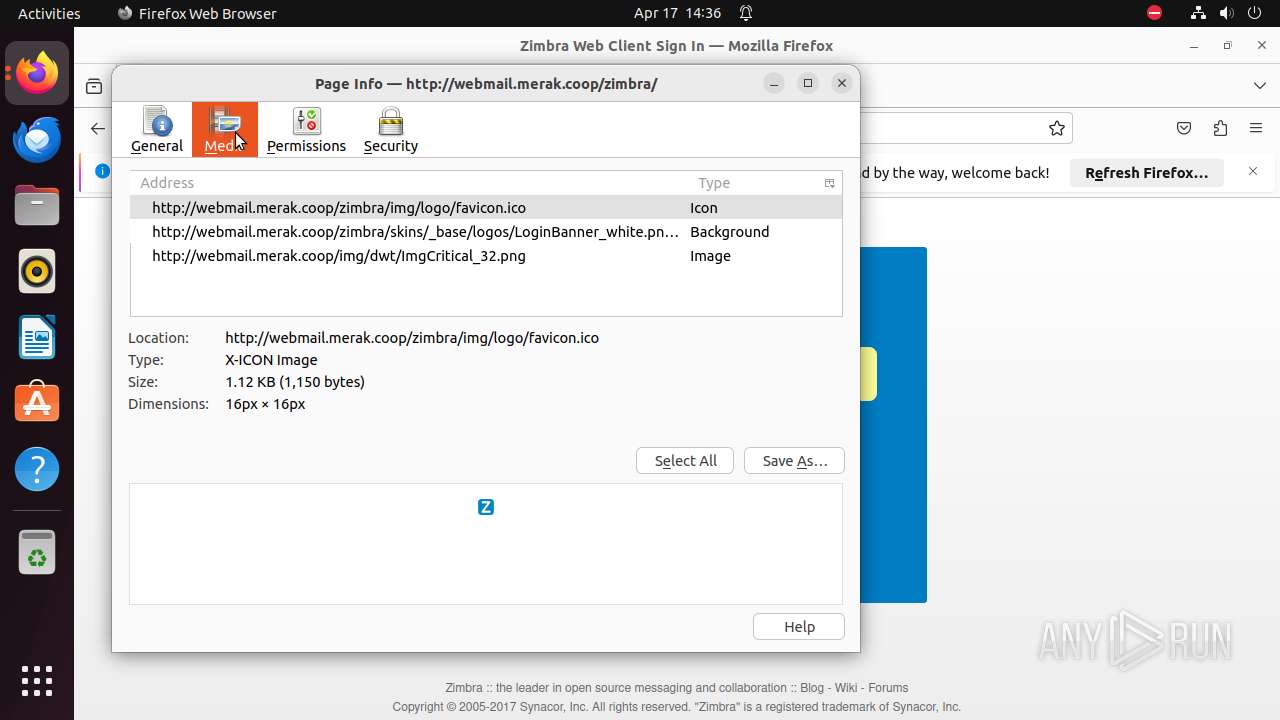Open the Firefox Web Browser app menu
This screenshot has width=1280, height=720.
coord(197,13)
